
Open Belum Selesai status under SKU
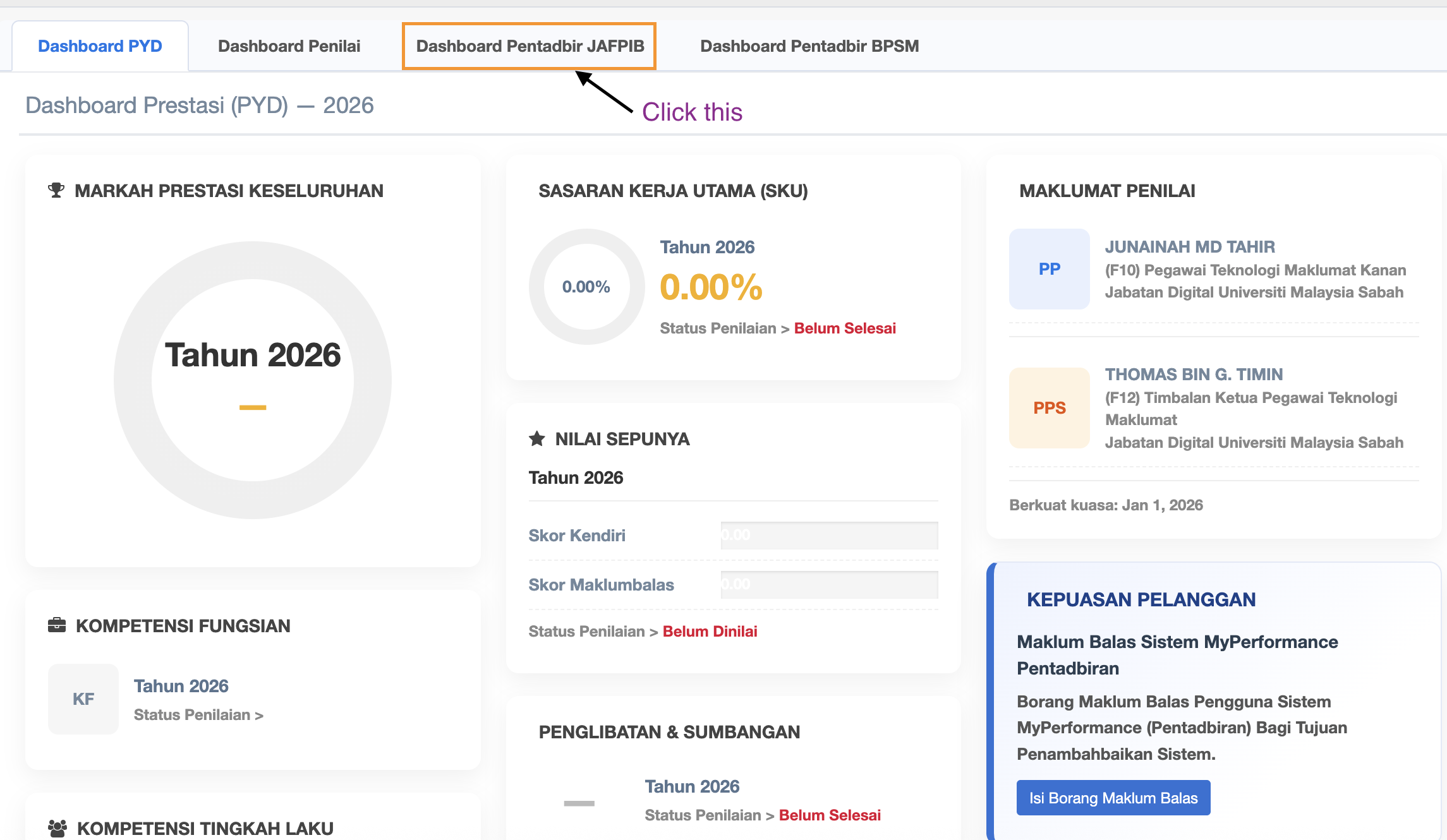click(x=844, y=328)
